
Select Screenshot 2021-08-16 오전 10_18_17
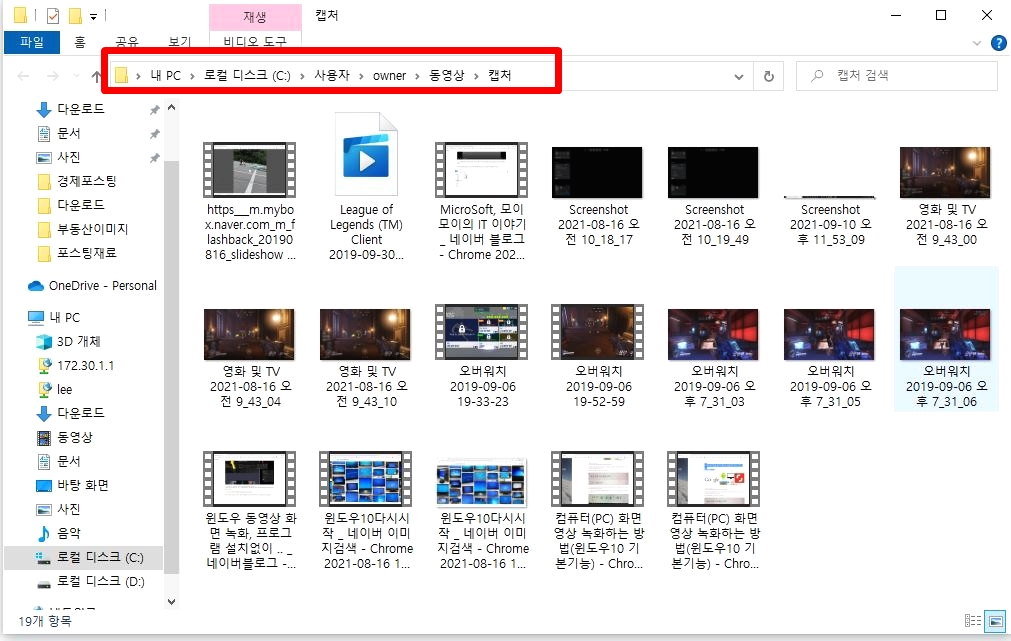point(598,195)
